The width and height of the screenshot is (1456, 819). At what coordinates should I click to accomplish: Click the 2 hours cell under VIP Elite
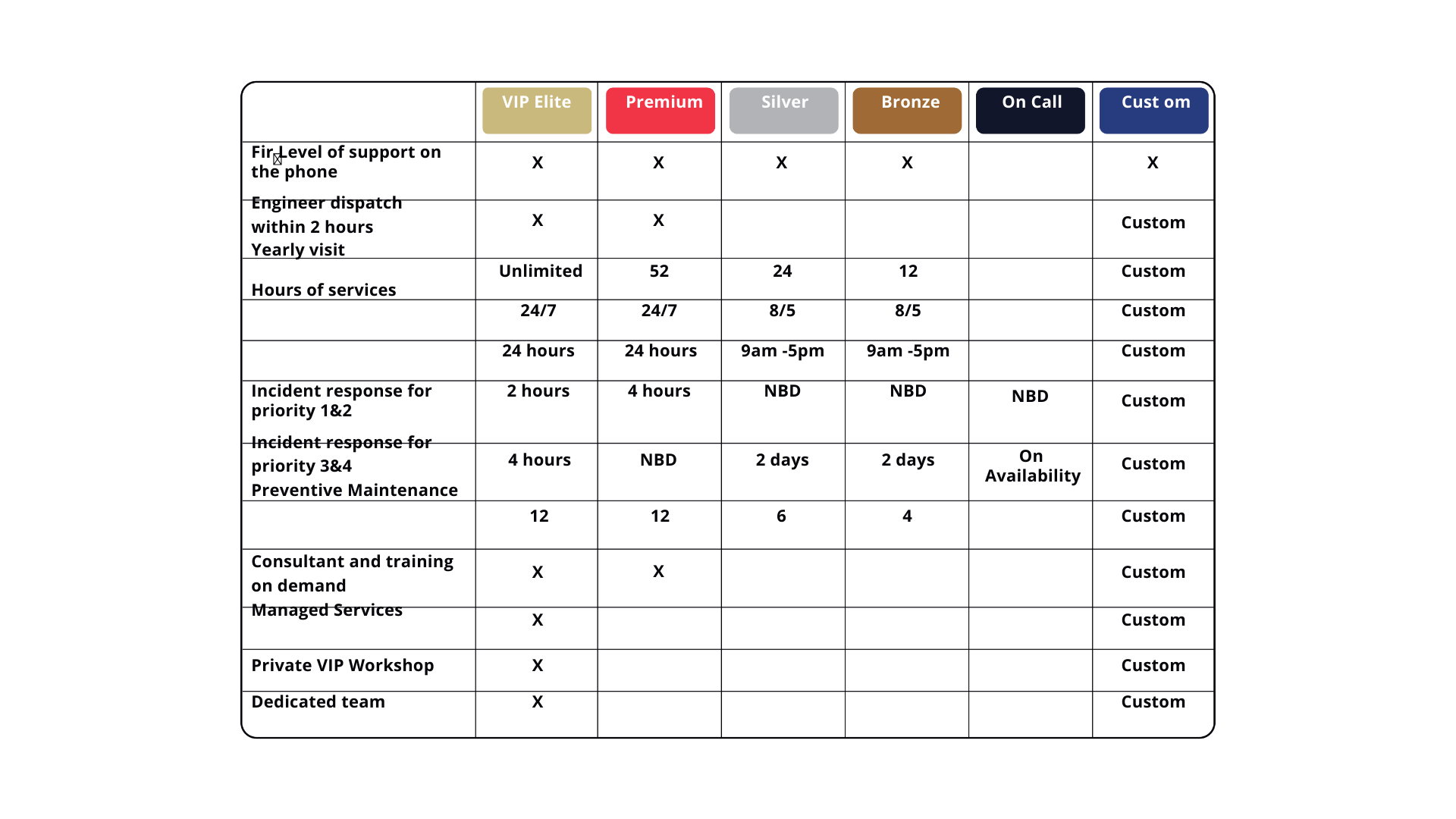(x=538, y=391)
